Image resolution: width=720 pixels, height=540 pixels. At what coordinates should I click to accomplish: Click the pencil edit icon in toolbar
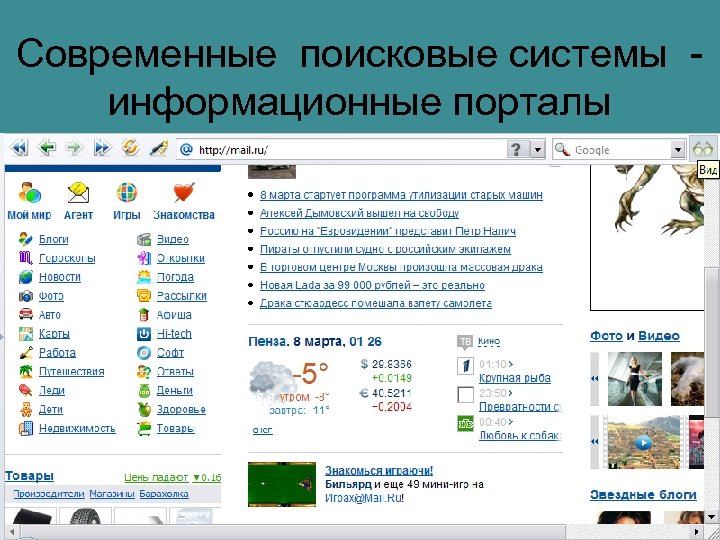(158, 148)
